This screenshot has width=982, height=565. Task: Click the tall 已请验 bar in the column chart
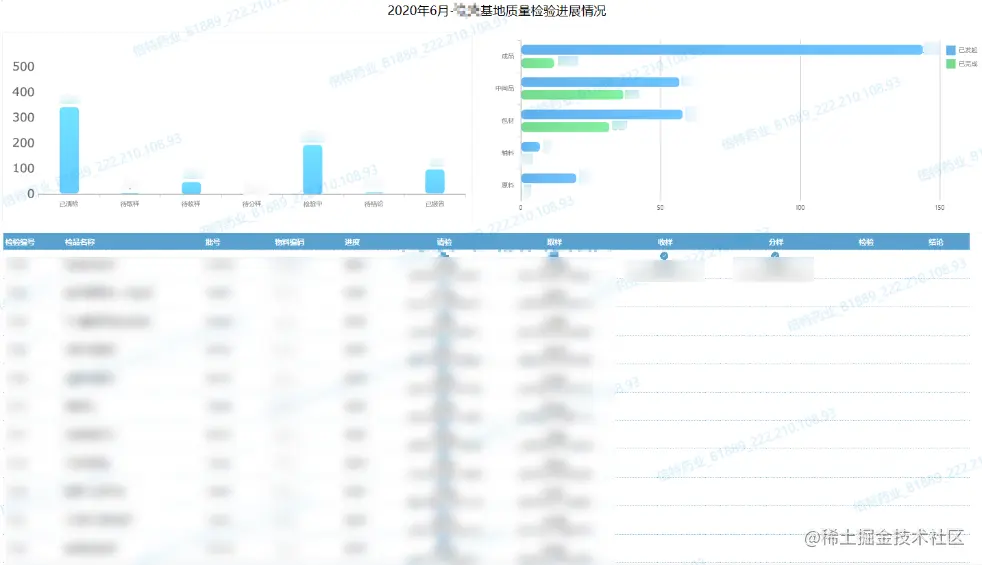[69, 150]
